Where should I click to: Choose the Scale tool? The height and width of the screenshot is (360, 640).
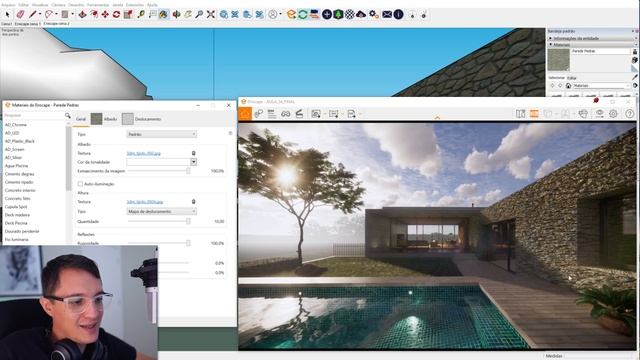(x=128, y=15)
